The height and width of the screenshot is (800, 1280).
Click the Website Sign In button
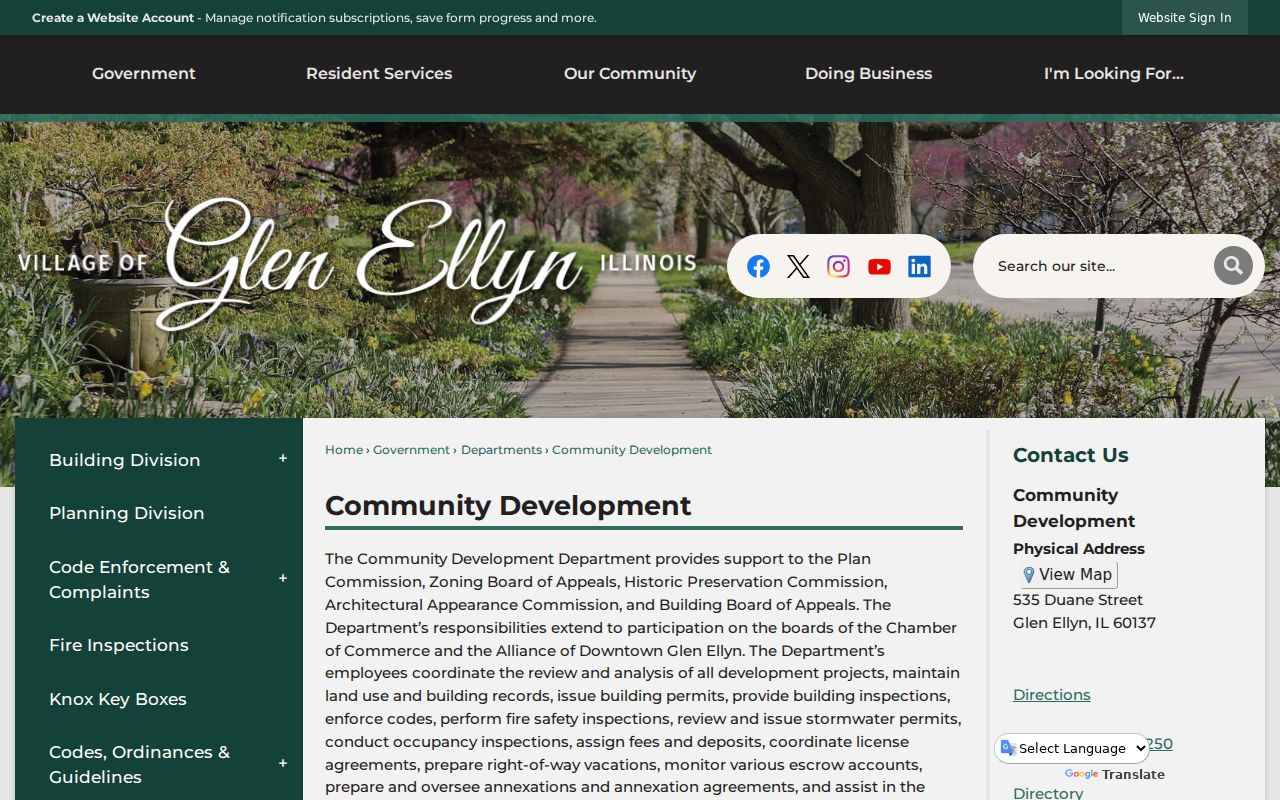[1185, 18]
